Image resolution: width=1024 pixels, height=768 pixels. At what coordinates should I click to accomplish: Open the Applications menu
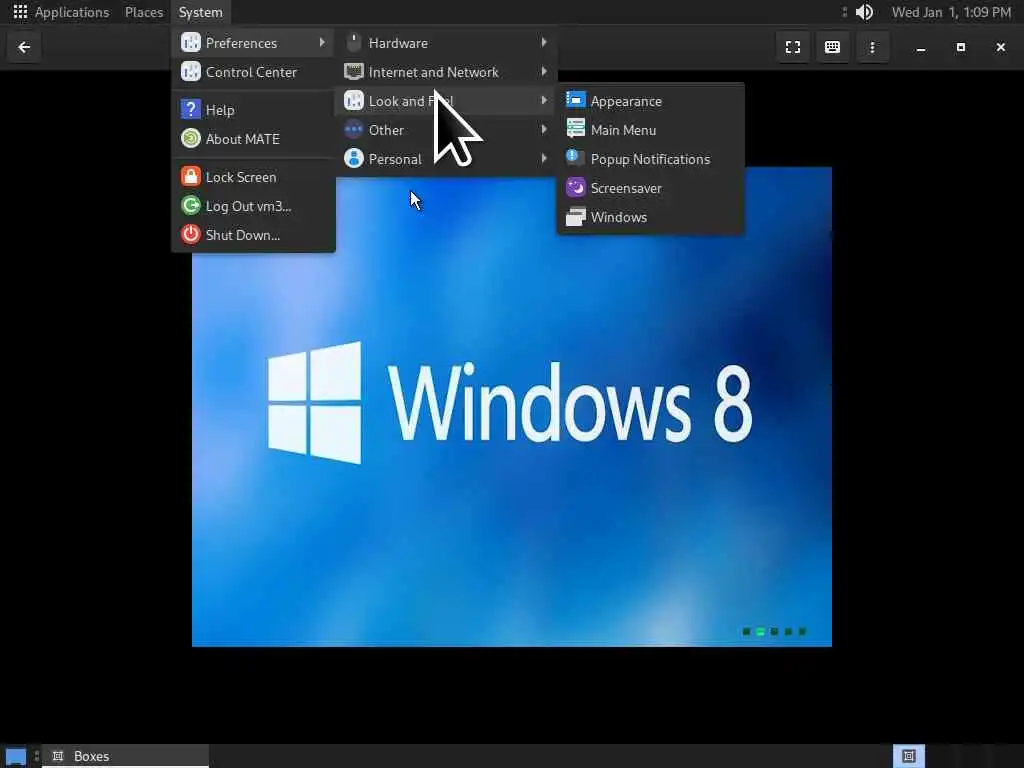point(72,12)
